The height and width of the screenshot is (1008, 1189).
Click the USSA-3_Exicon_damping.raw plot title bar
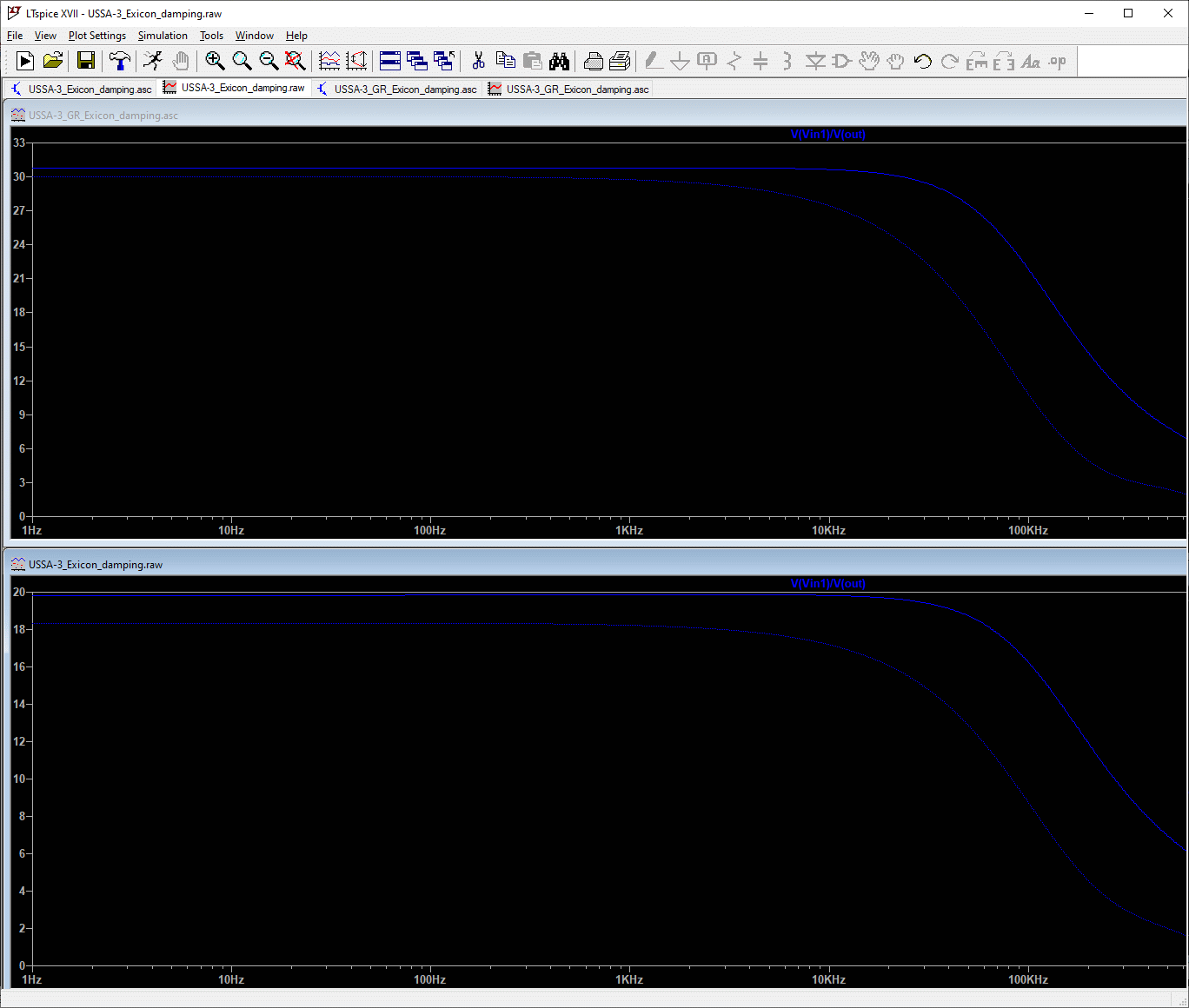[596, 564]
